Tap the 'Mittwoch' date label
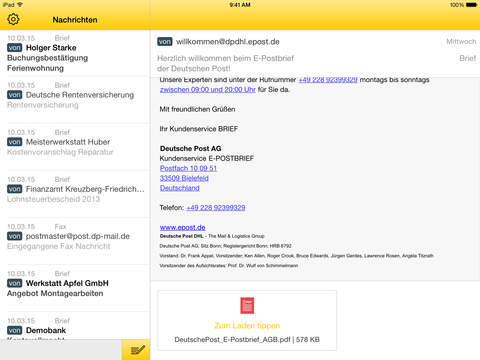Image resolution: width=480 pixels, height=360 pixels. [x=461, y=41]
